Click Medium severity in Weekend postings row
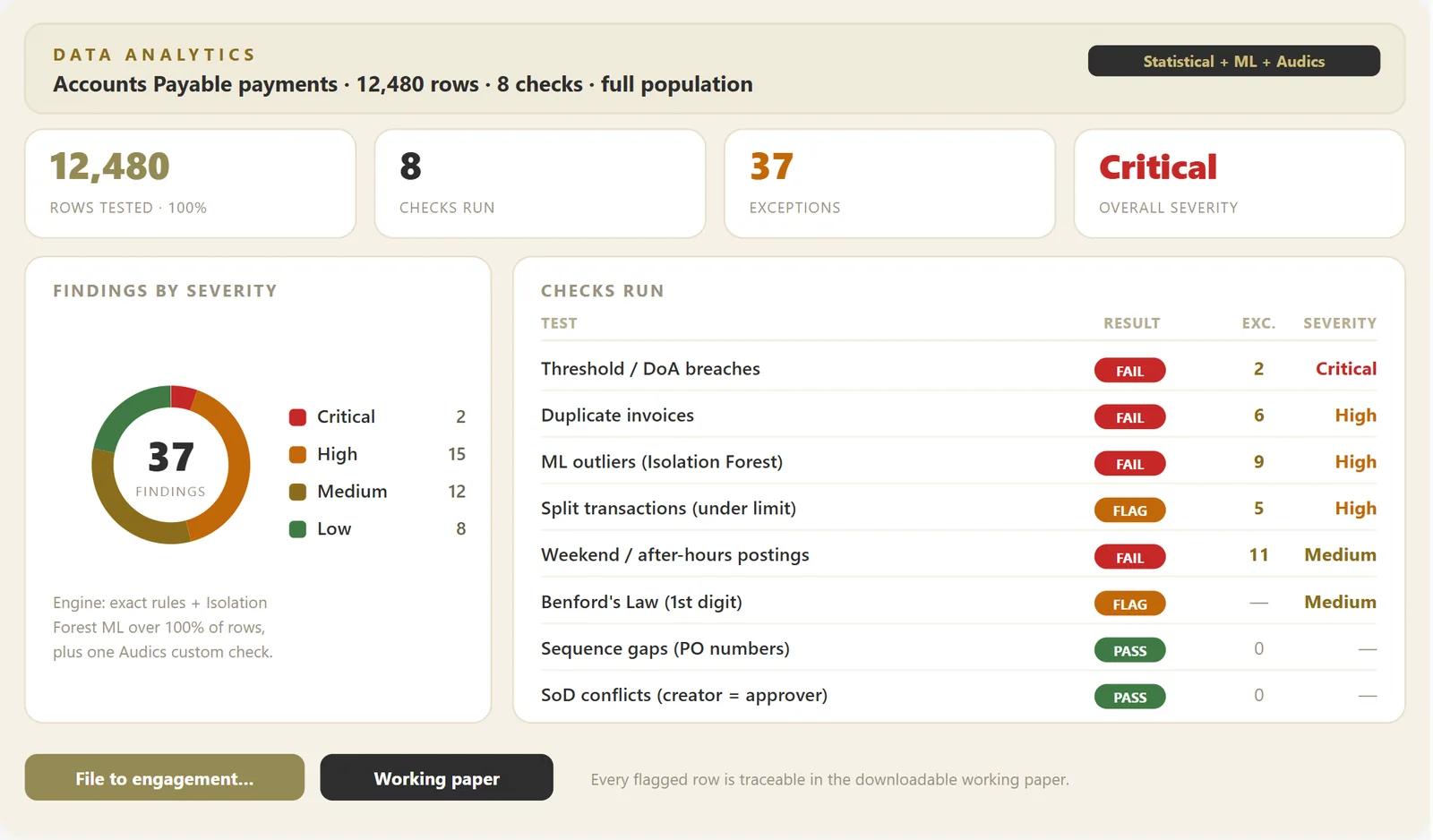This screenshot has width=1433, height=840. pyautogui.click(x=1341, y=555)
